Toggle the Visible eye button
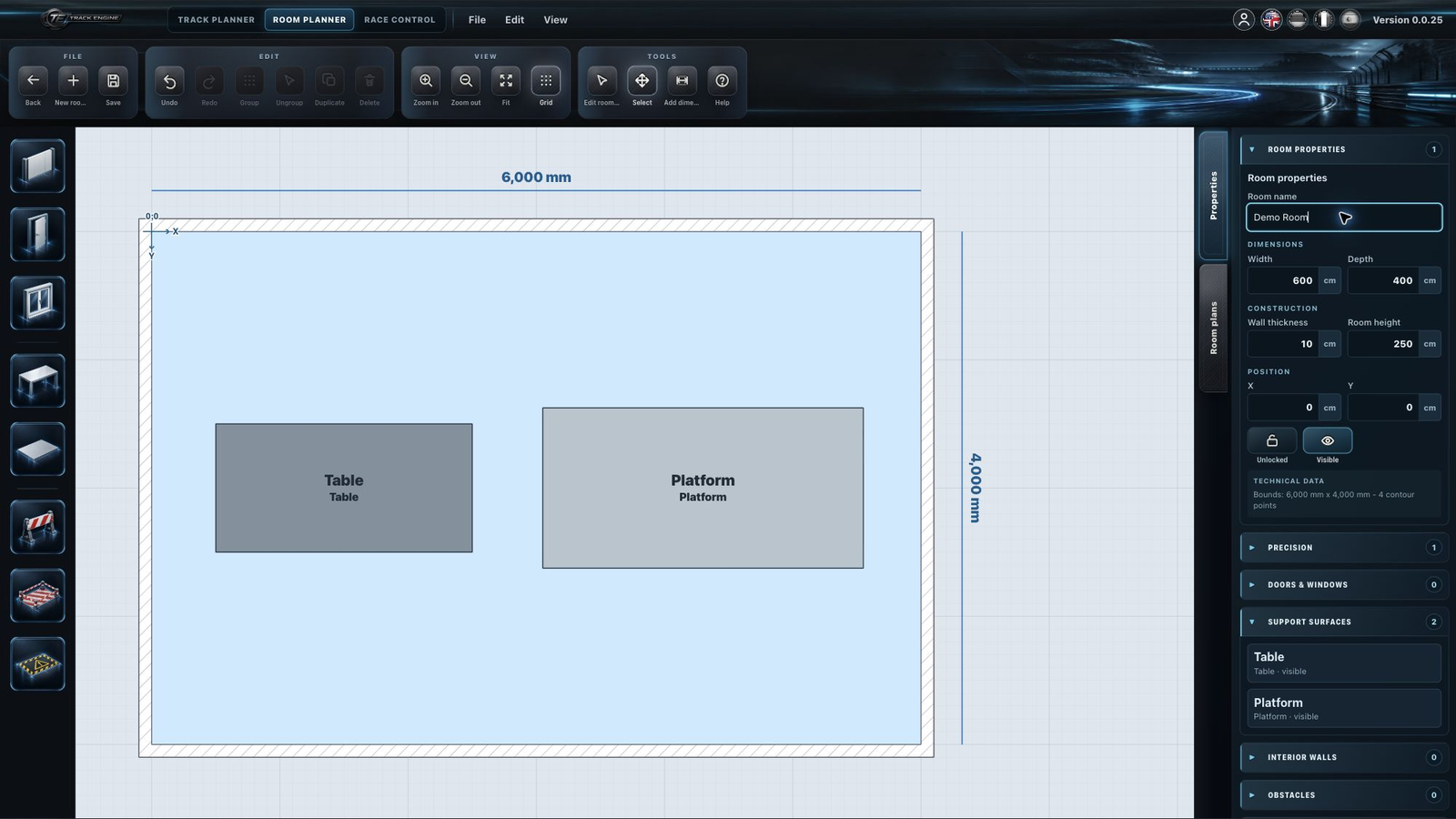 pos(1328,440)
